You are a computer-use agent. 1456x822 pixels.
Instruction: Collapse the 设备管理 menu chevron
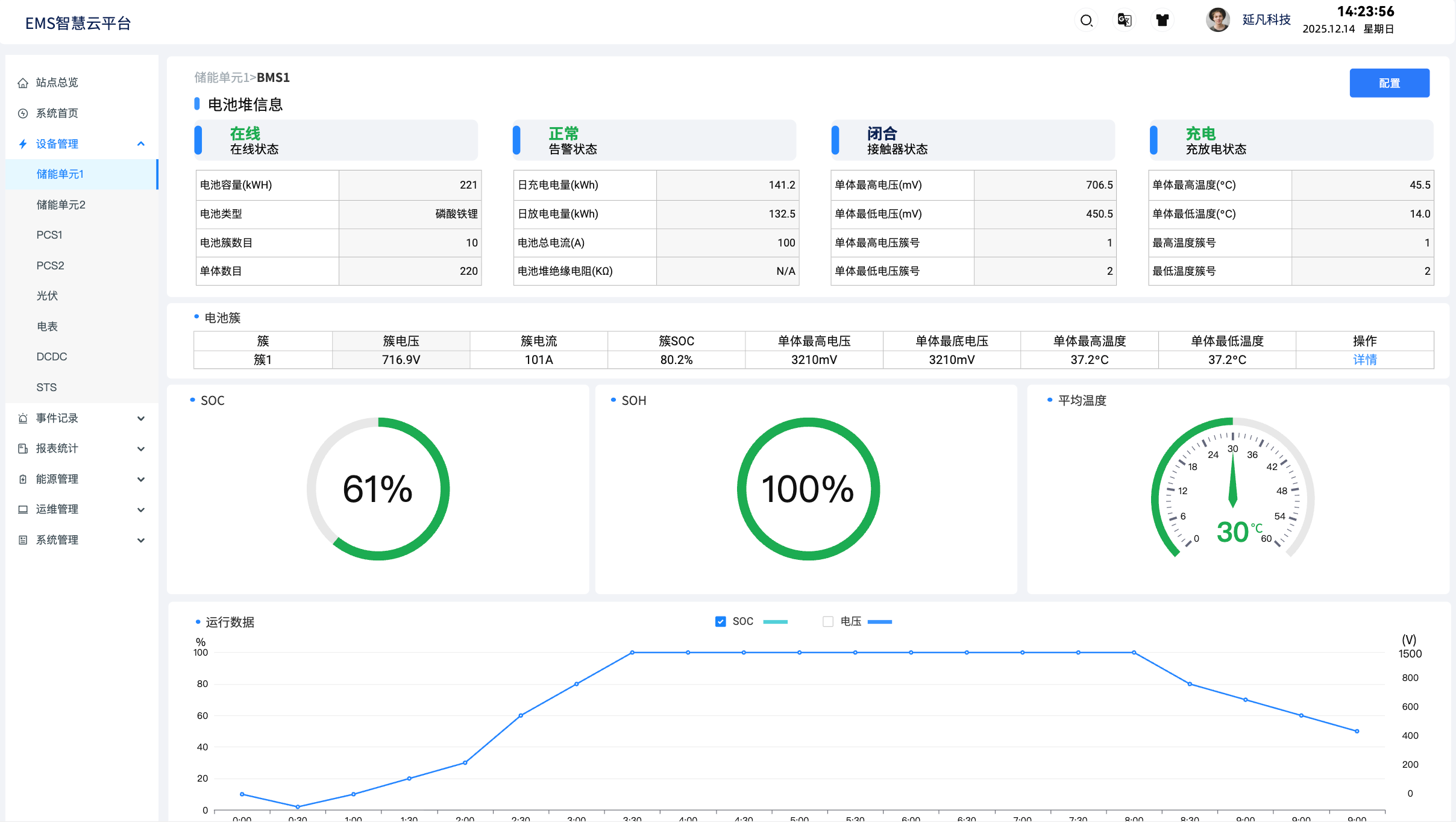click(x=141, y=143)
